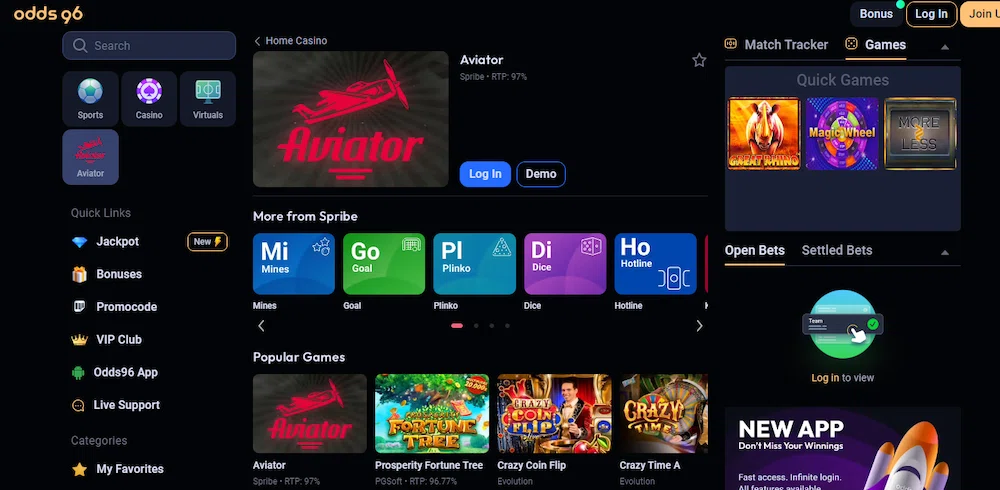Click into the Search field
This screenshot has height=490, width=1000.
149,45
